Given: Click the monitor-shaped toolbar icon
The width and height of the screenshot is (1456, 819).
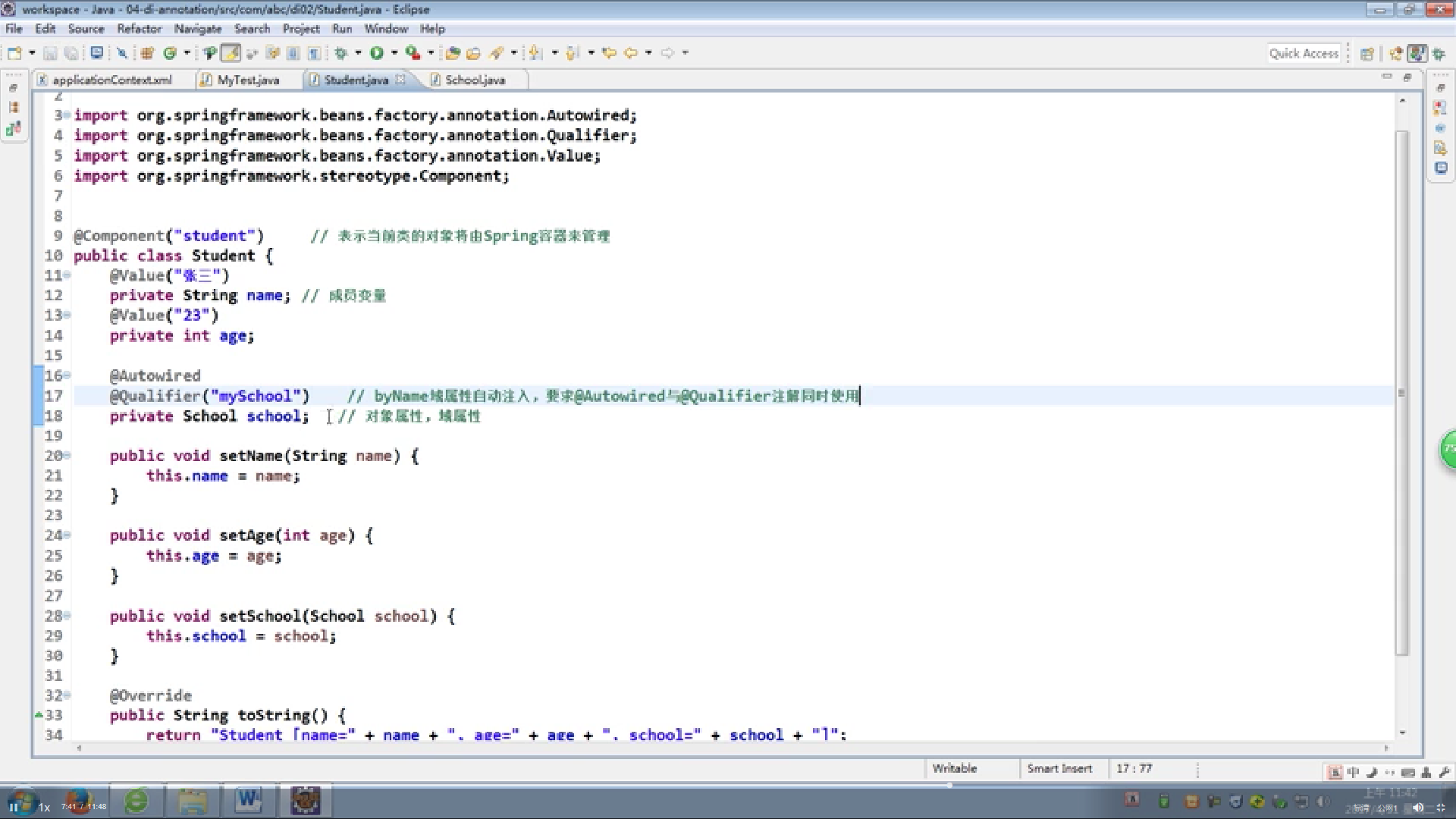Looking at the screenshot, I should [97, 53].
